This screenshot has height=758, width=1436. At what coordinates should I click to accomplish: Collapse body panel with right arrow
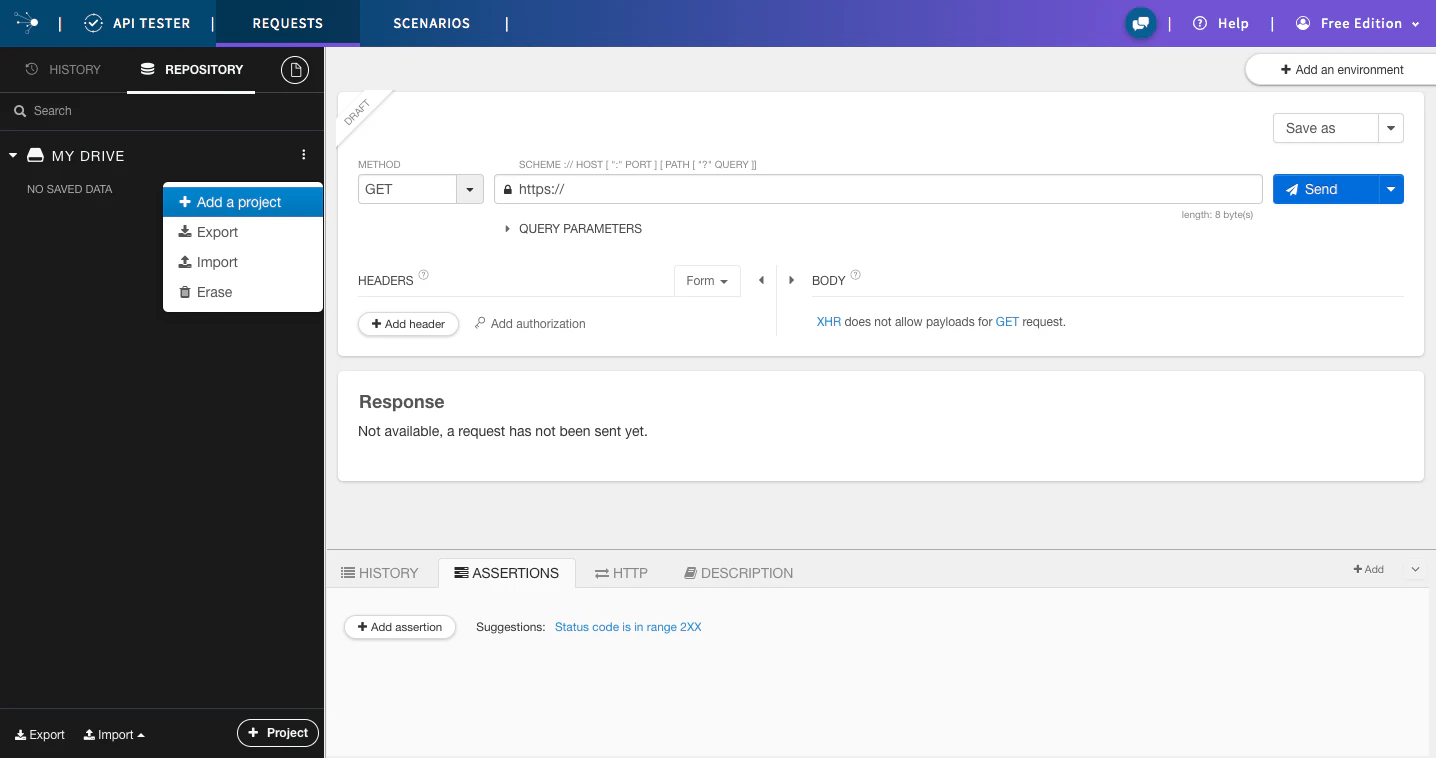(791, 281)
